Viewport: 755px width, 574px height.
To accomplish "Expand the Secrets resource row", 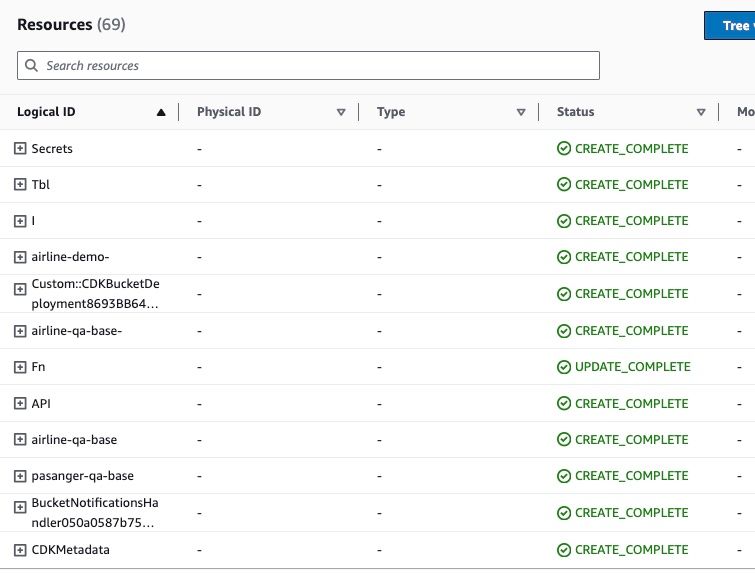I will (20, 148).
